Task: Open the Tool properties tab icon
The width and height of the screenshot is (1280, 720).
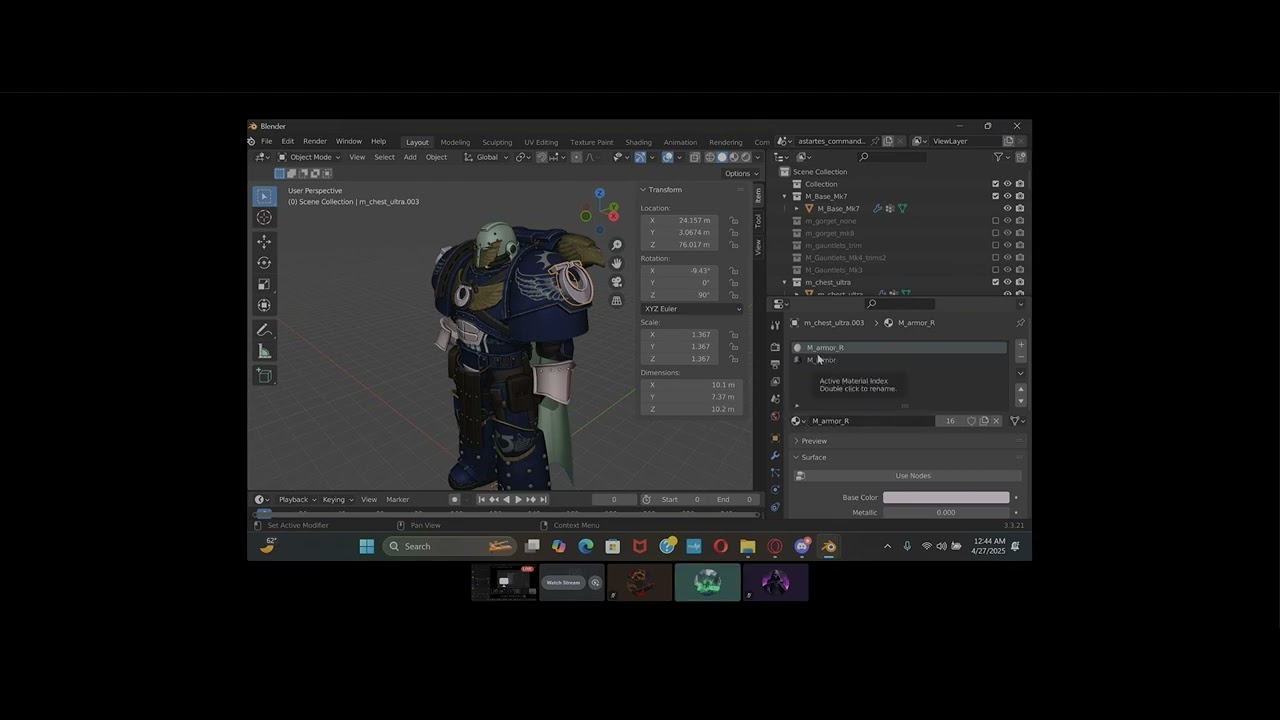Action: click(x=775, y=325)
